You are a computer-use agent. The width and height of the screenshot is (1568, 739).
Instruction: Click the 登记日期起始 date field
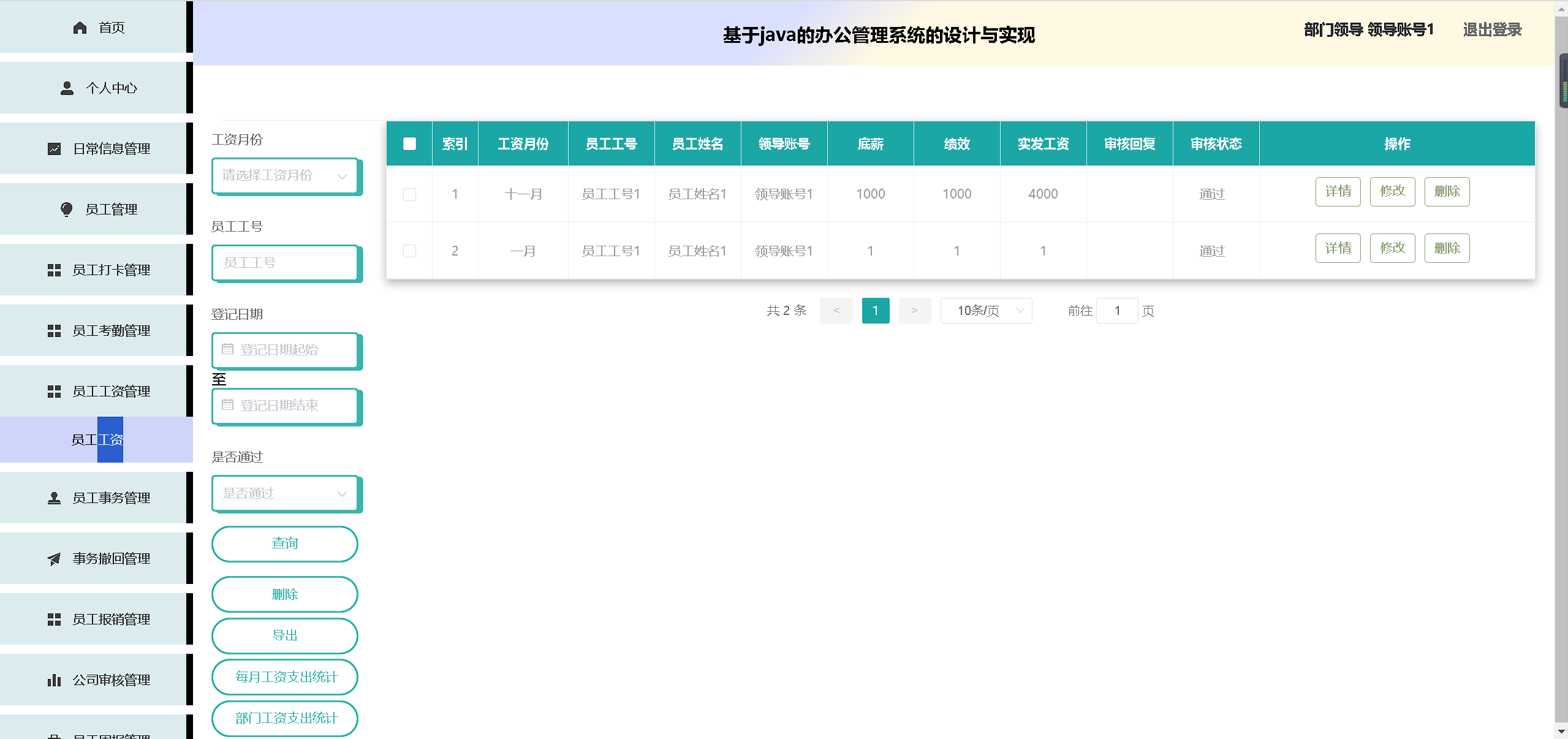[285, 350]
